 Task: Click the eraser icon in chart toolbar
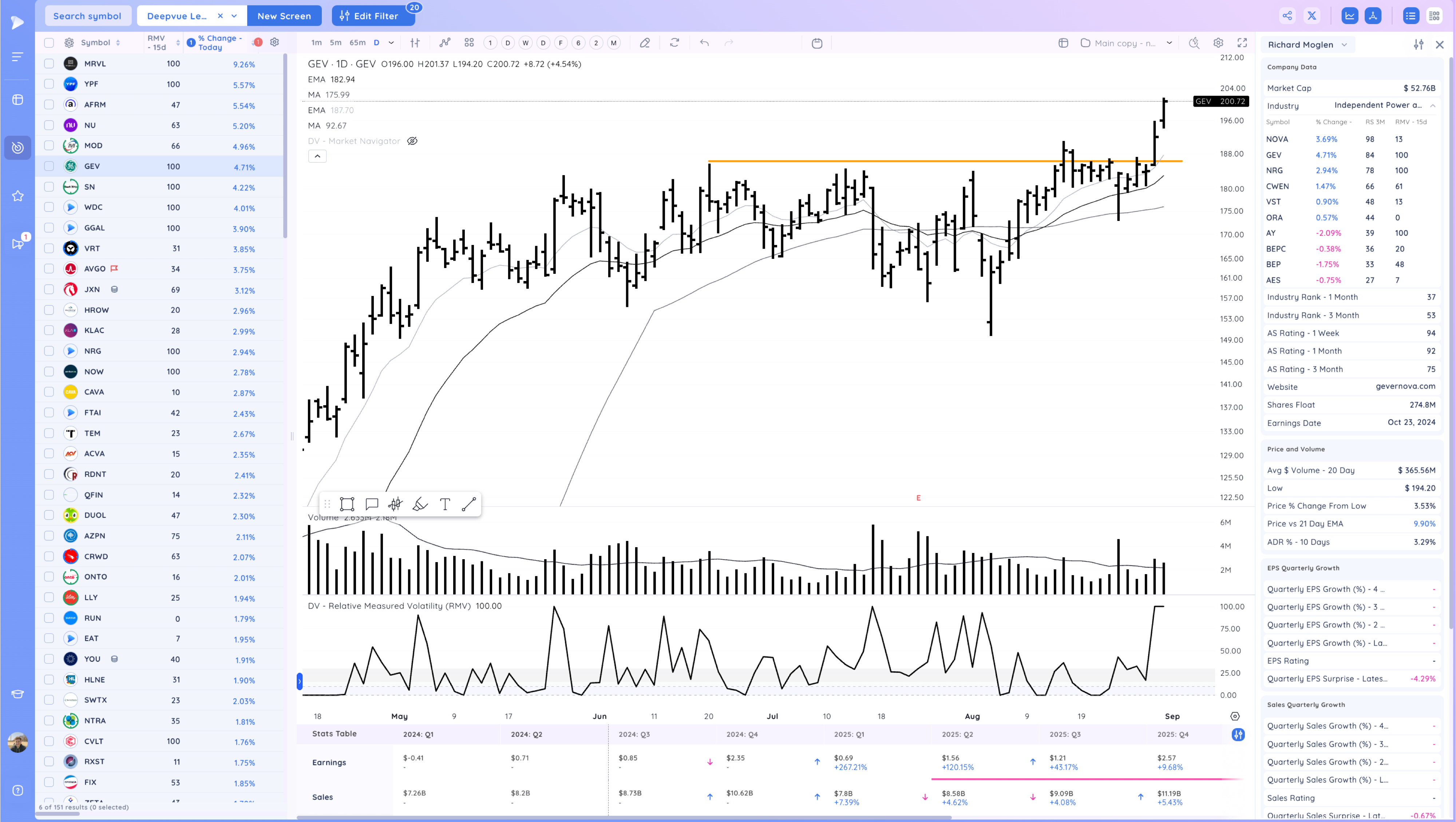[x=644, y=43]
